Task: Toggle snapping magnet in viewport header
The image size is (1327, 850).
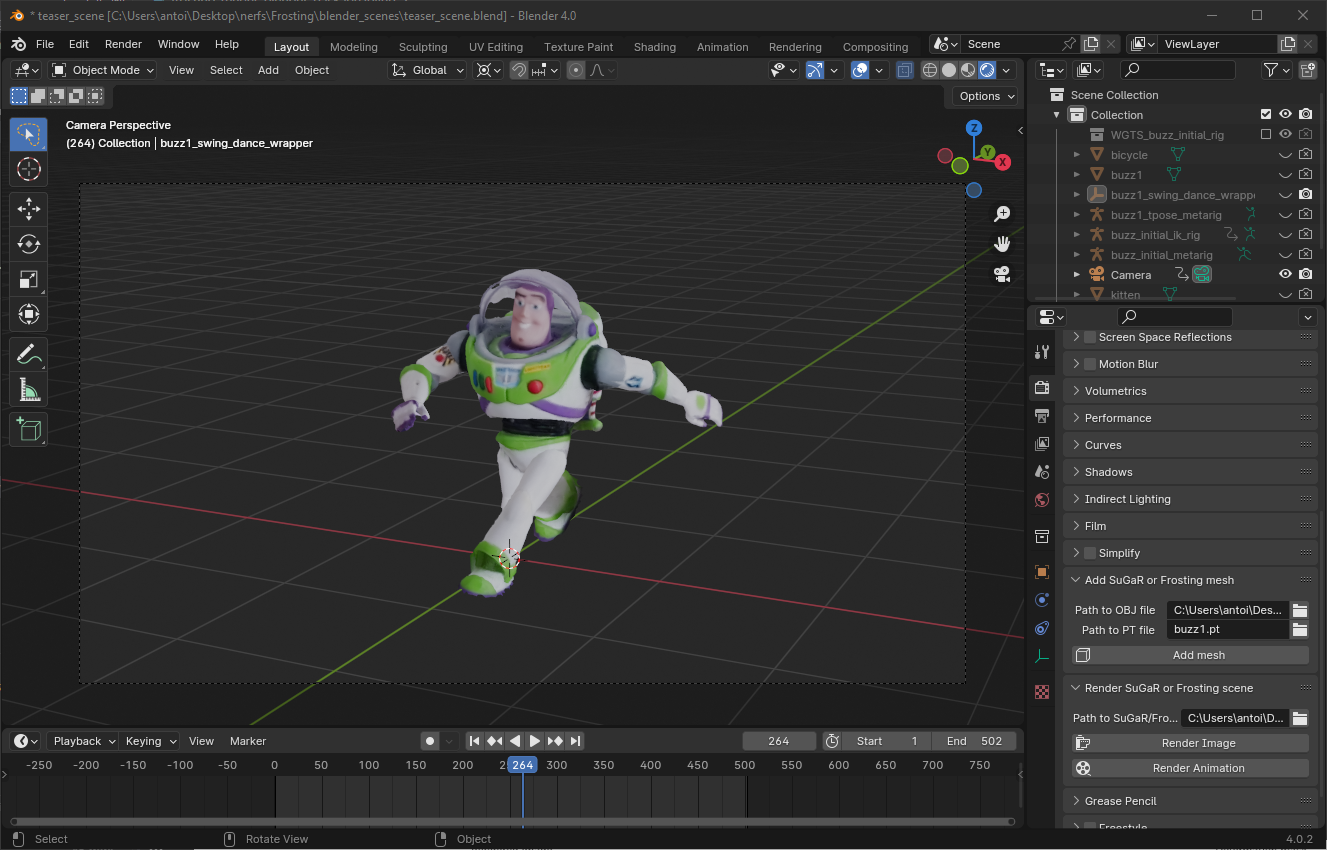Action: [519, 70]
